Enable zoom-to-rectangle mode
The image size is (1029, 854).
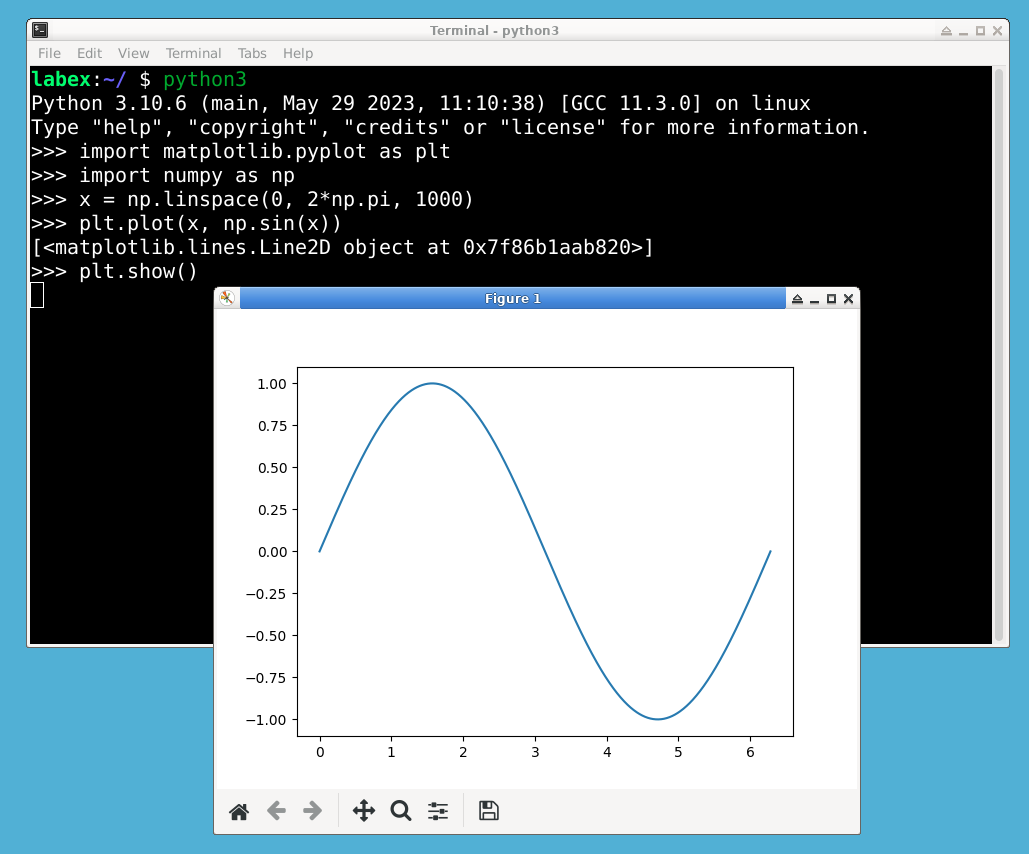(401, 811)
